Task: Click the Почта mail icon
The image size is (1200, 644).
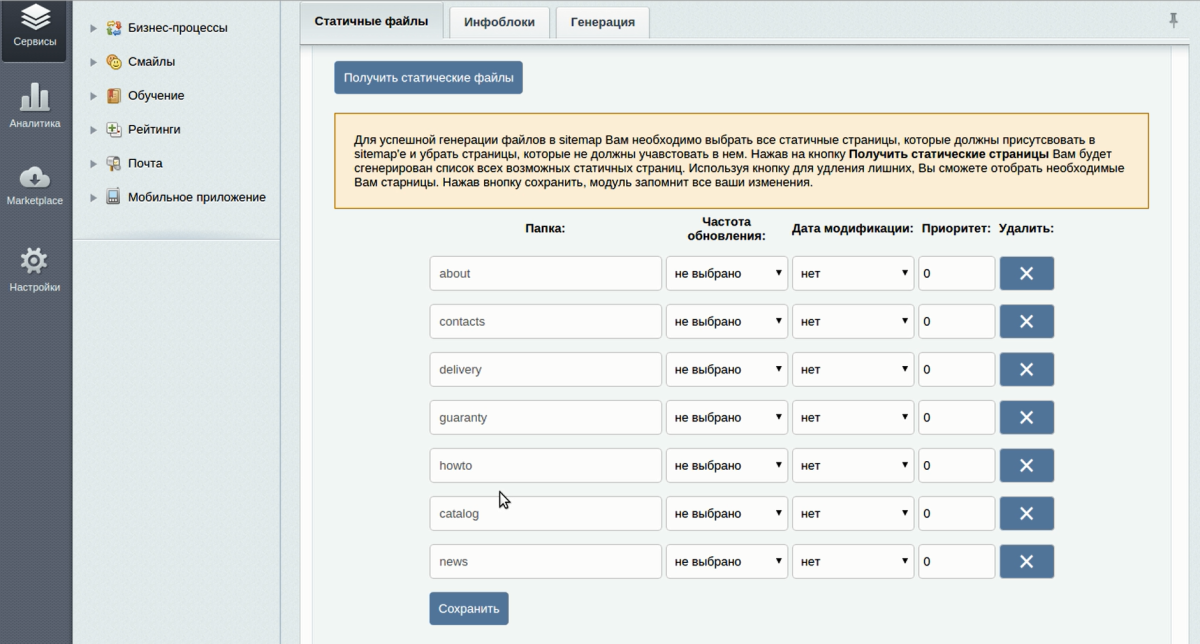Action: (113, 163)
